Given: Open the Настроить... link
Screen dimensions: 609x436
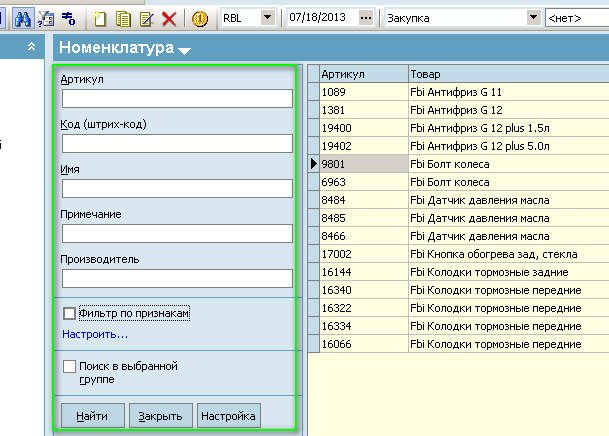Looking at the screenshot, I should (95, 334).
